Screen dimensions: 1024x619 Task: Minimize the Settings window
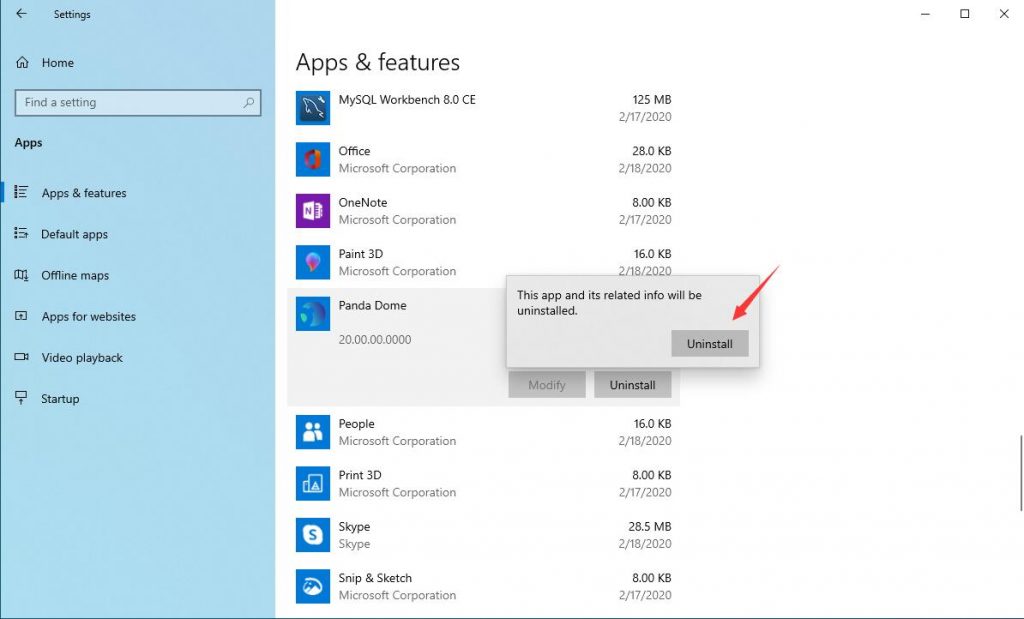tap(925, 14)
